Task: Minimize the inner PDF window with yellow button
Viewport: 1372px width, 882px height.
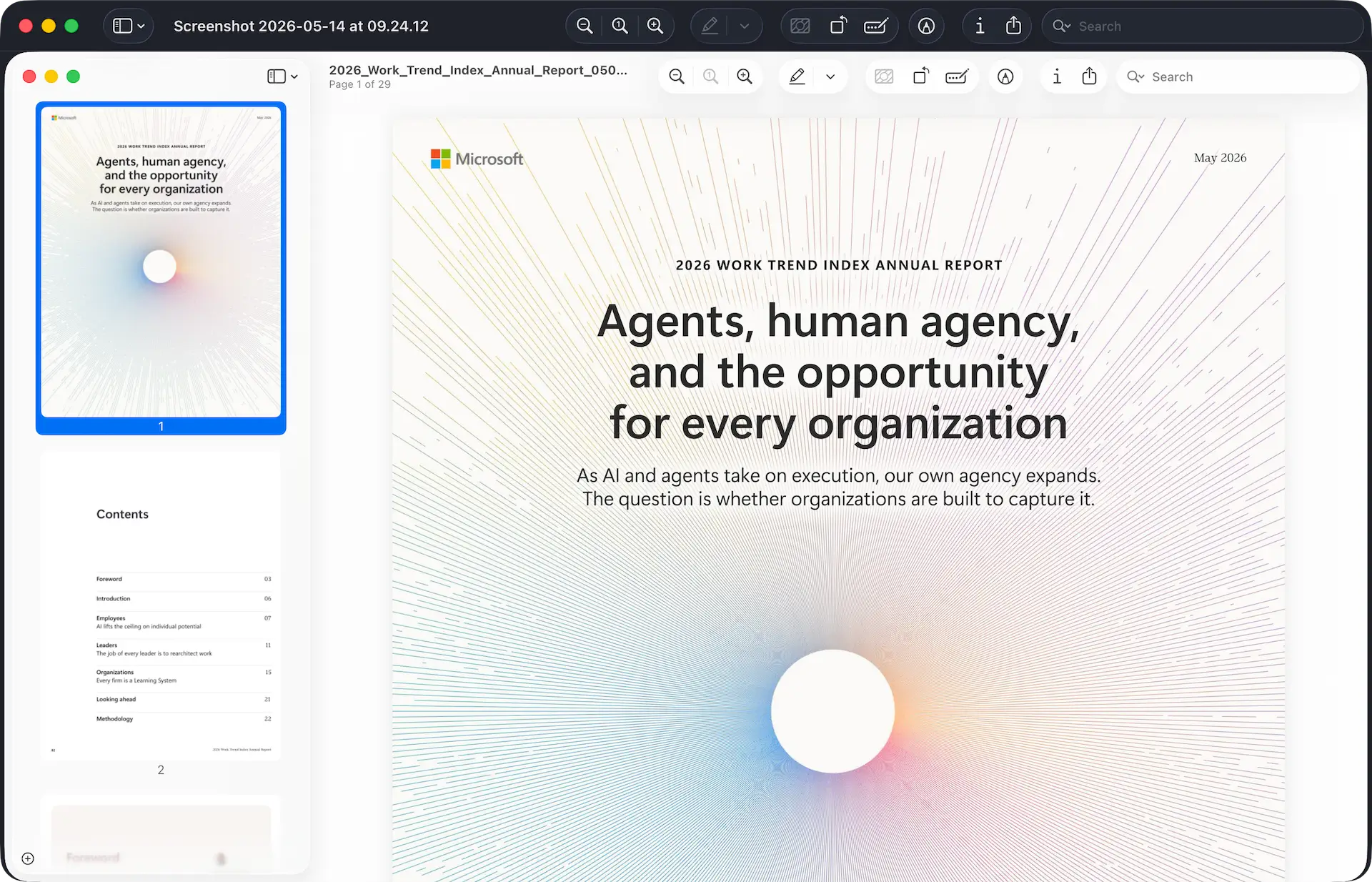Action: (51, 76)
